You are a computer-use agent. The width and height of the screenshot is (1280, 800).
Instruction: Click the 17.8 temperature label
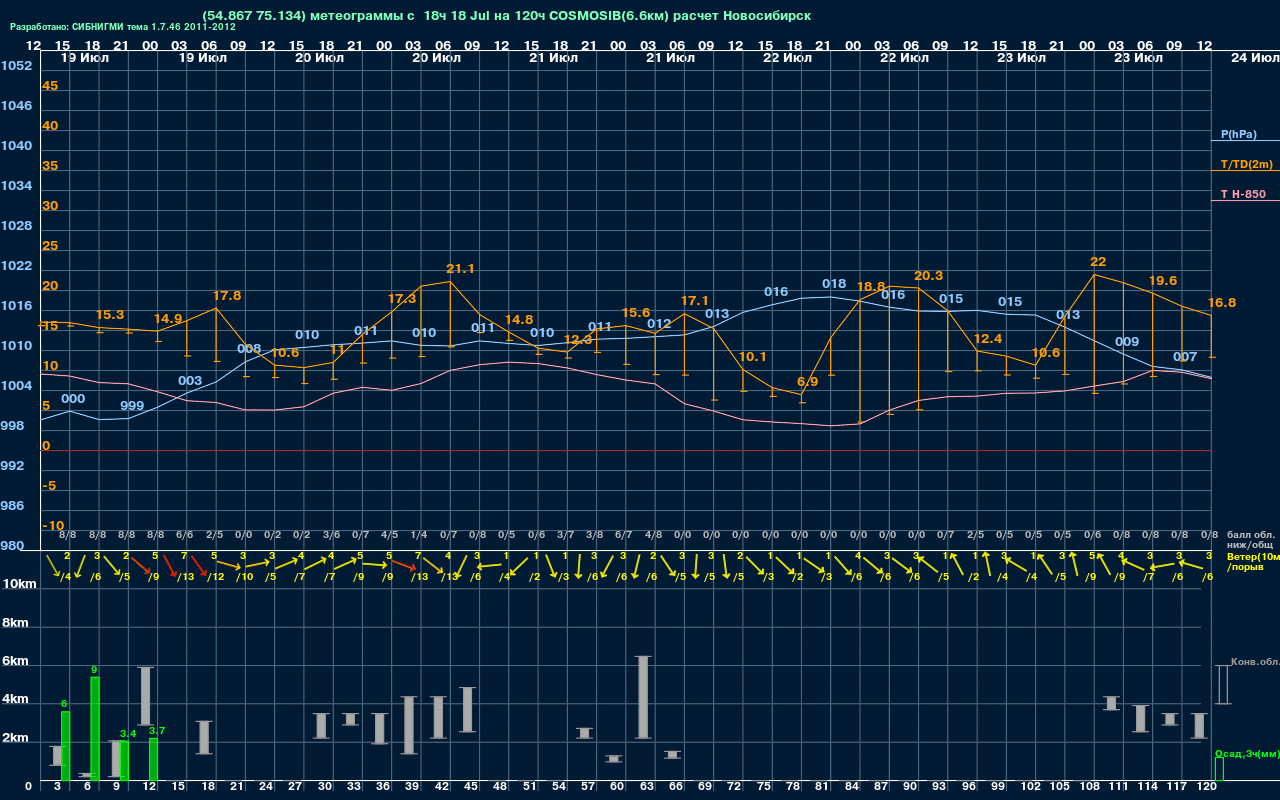(227, 296)
